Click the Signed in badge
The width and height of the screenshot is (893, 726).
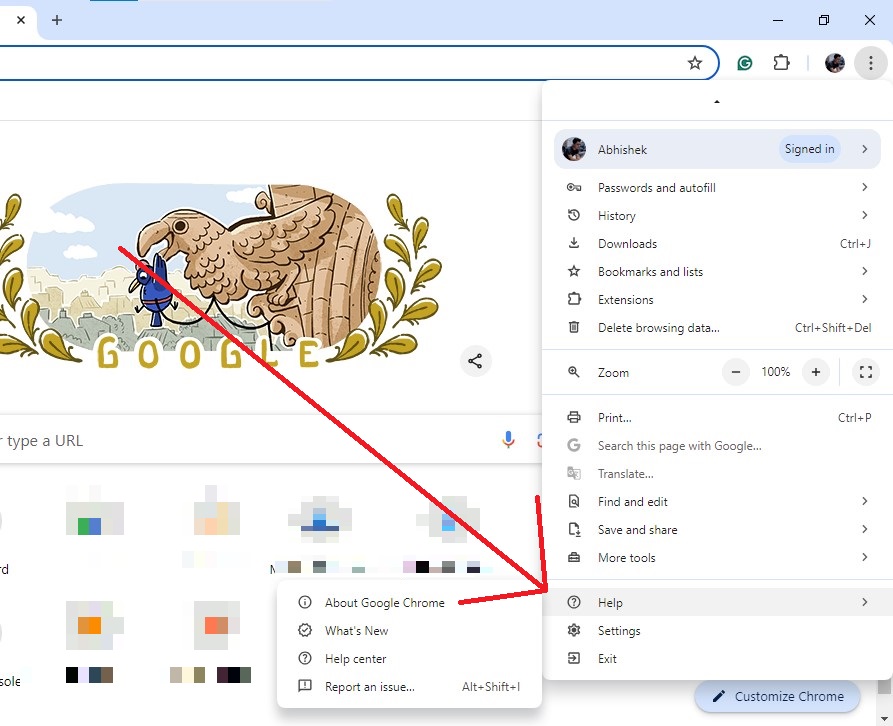pyautogui.click(x=809, y=149)
